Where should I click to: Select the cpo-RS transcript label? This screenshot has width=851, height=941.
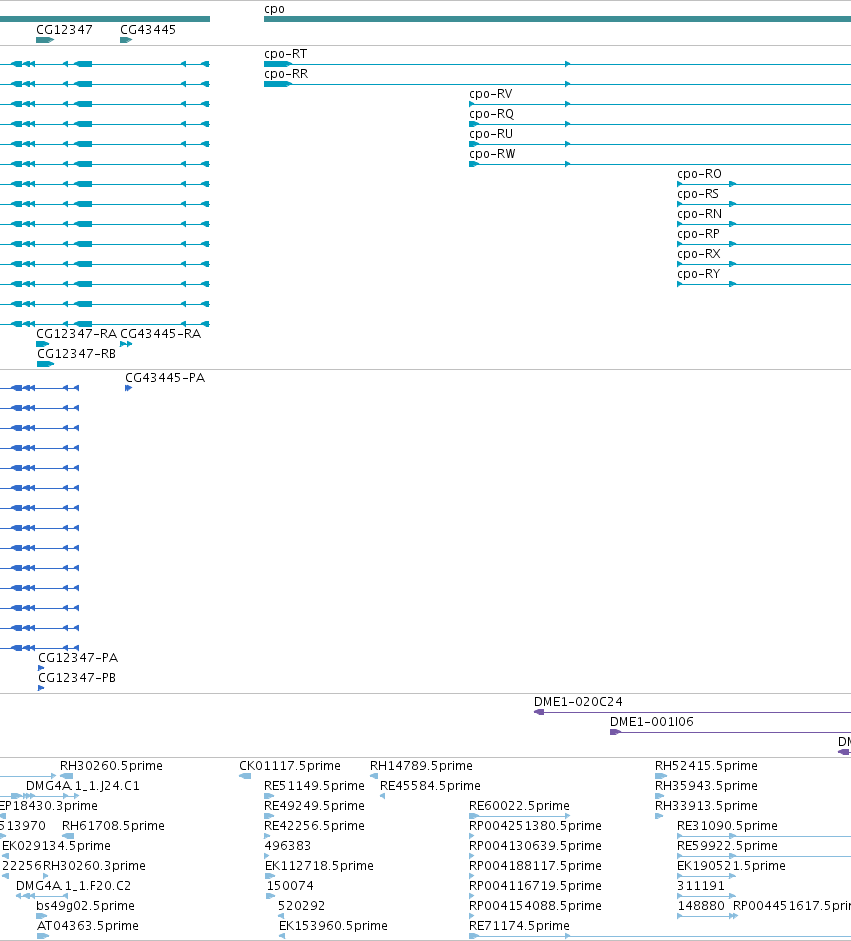698,194
